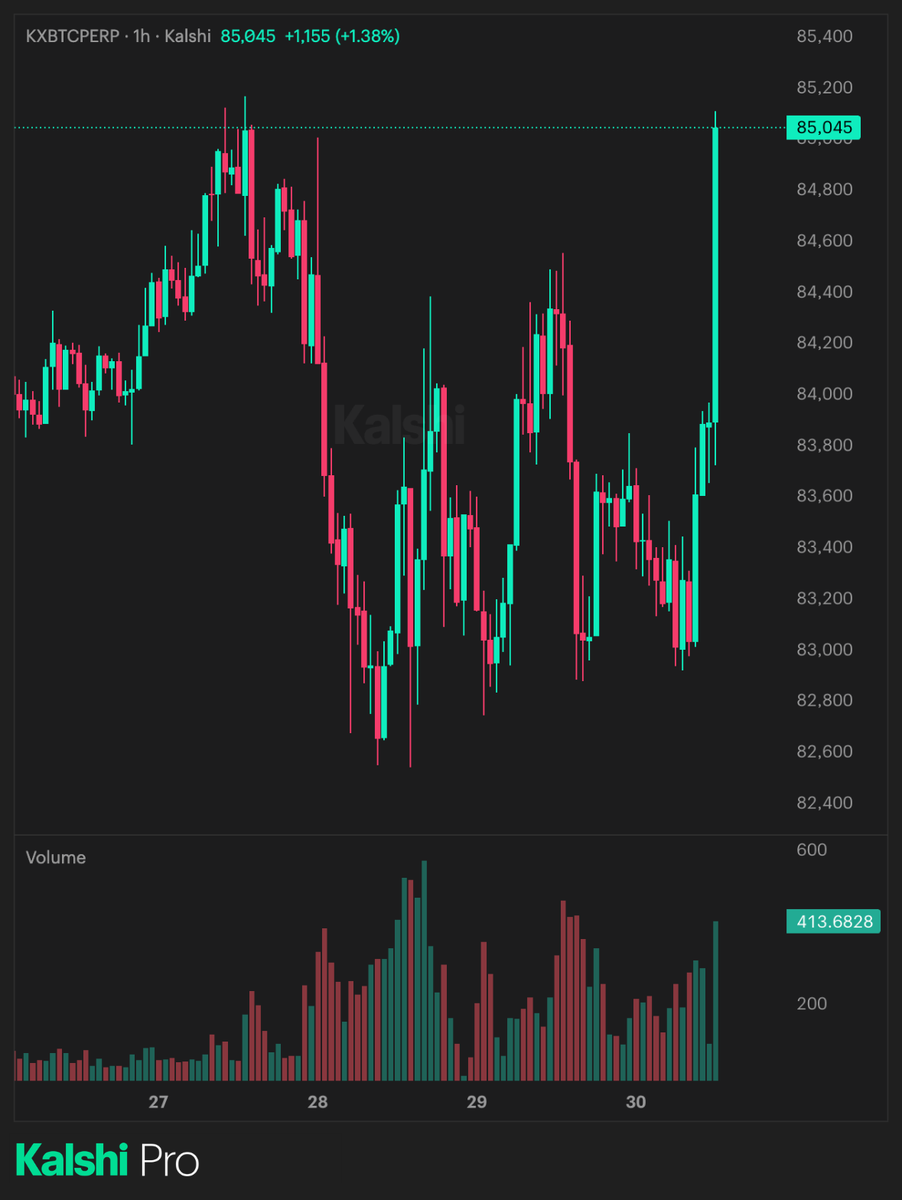Image resolution: width=902 pixels, height=1200 pixels.
Task: Click the 84,800 price axis label
Action: (825, 189)
